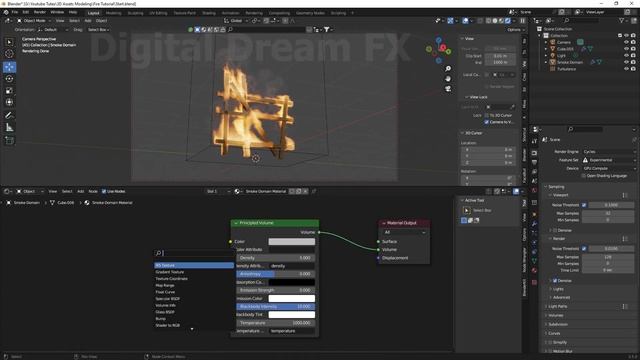Click the Blackbody Intensity slider
The height and width of the screenshot is (360, 640).
(276, 307)
